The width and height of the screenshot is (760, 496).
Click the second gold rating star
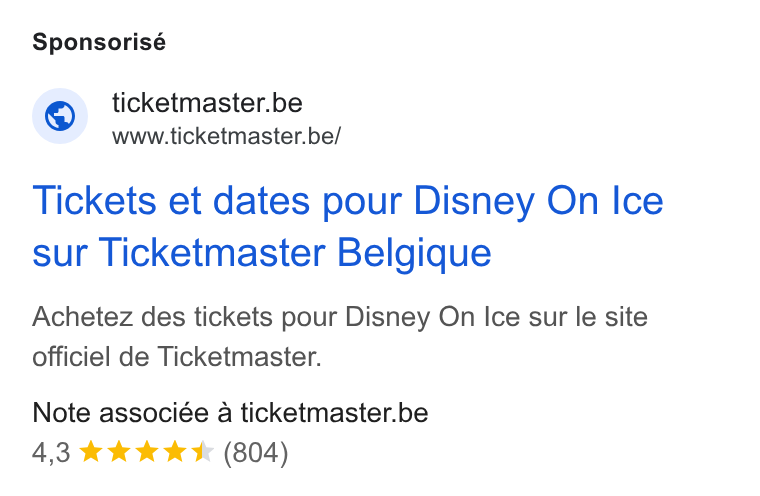119,452
